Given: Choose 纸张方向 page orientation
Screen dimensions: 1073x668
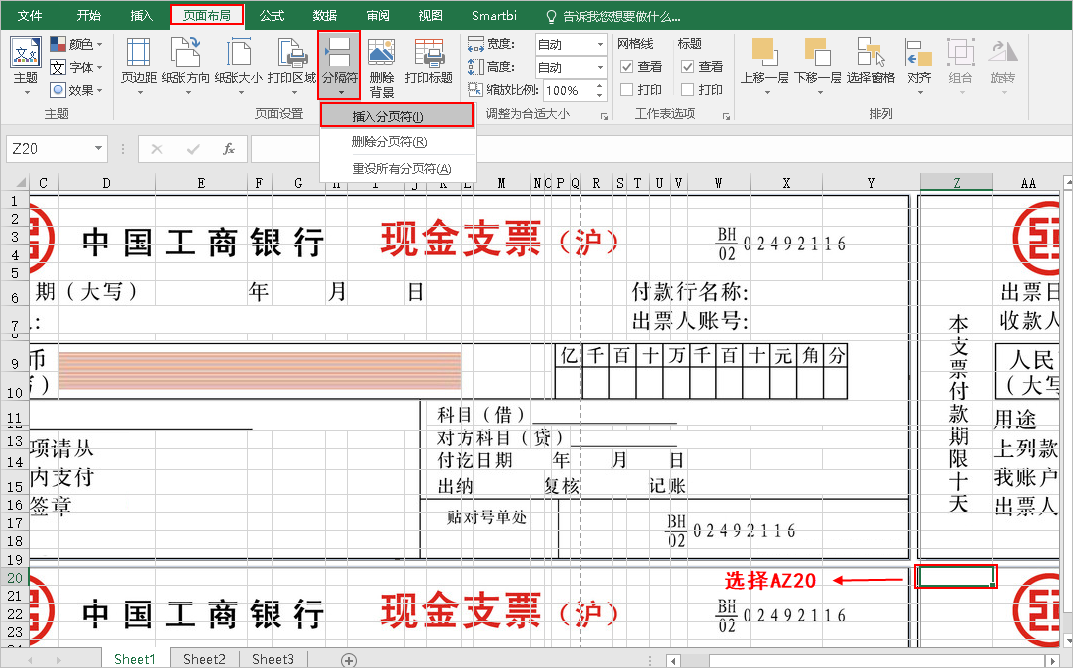Looking at the screenshot, I should tap(185, 65).
